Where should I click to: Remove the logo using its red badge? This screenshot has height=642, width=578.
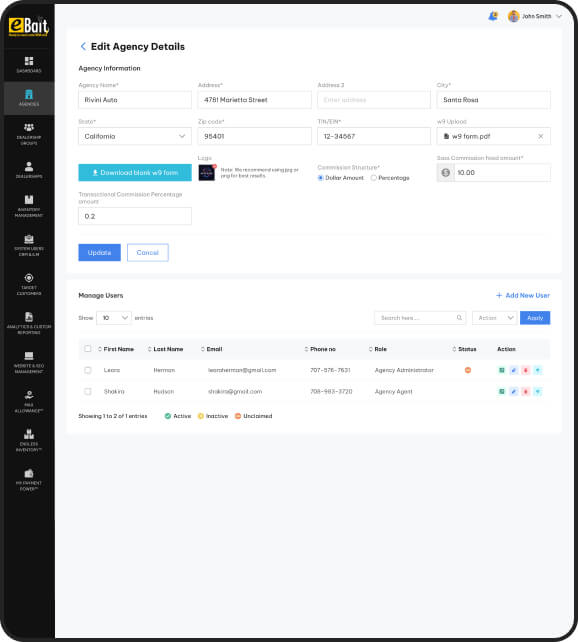pyautogui.click(x=214, y=166)
